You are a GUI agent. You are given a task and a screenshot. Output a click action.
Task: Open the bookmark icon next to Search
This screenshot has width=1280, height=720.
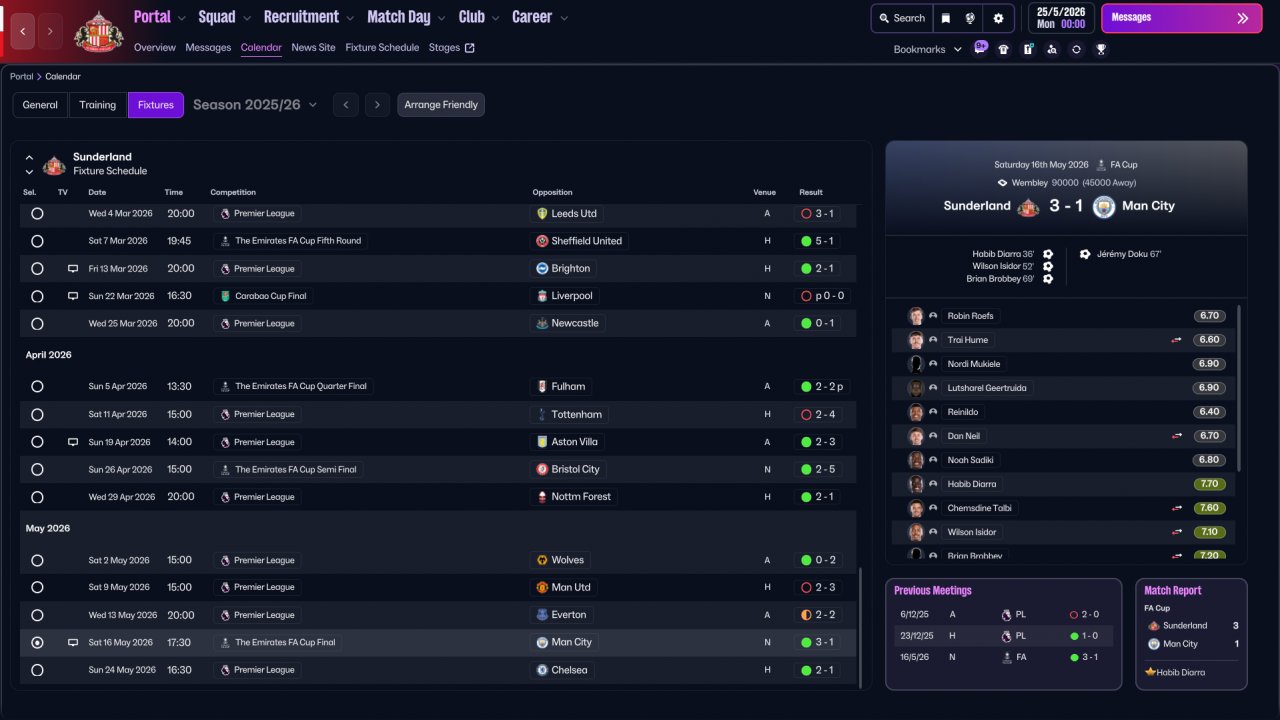pos(946,18)
